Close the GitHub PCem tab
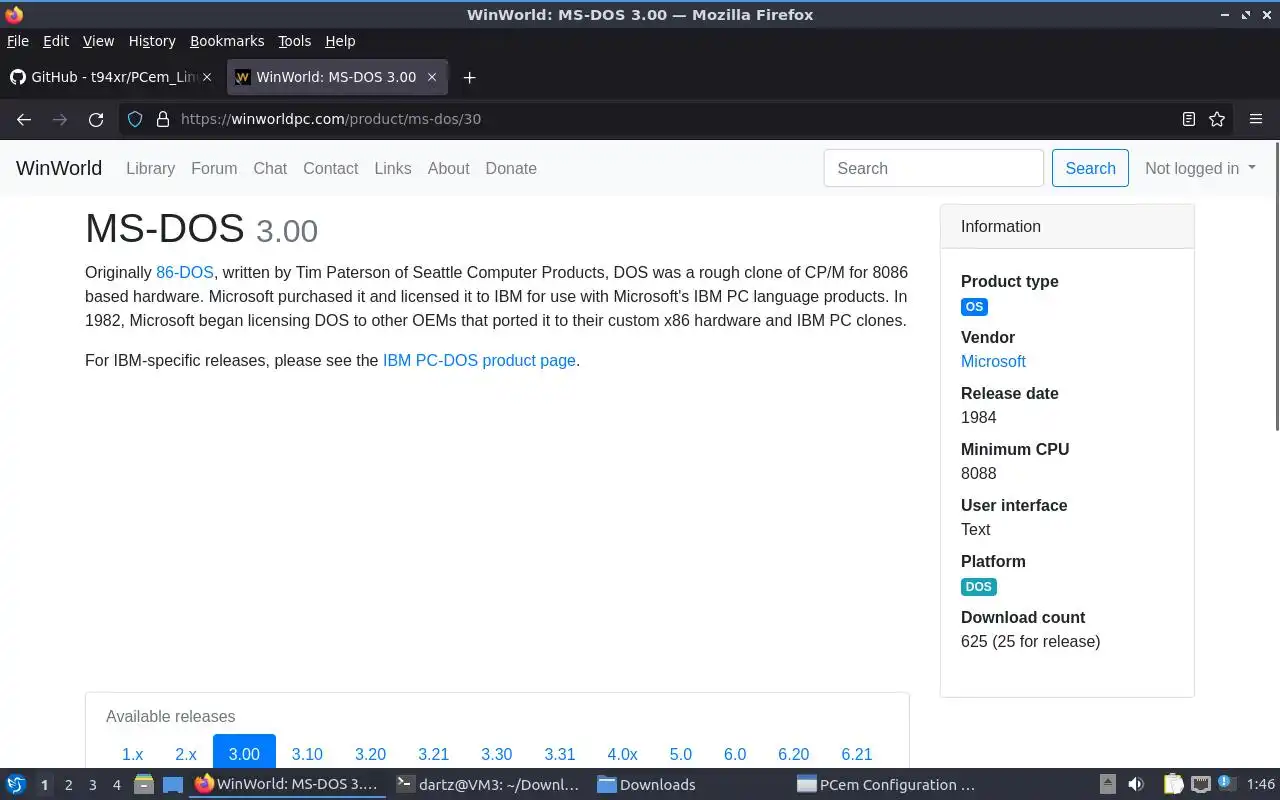Screen dimensions: 1280x800 pos(208,77)
